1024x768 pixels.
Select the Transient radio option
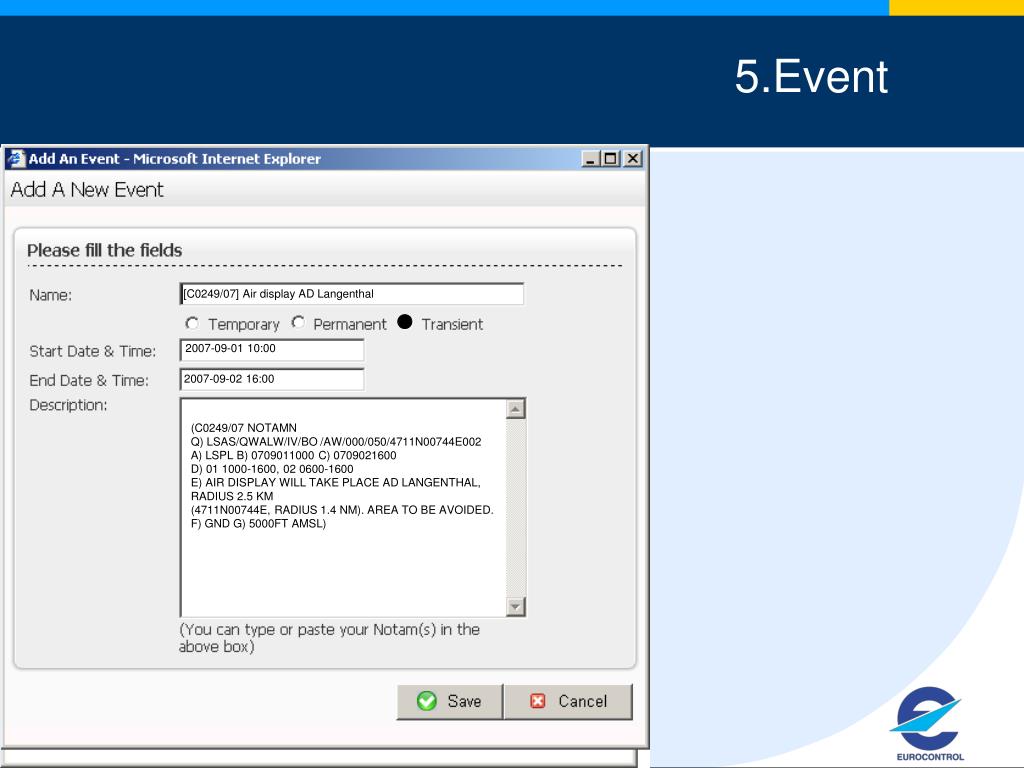(x=405, y=322)
